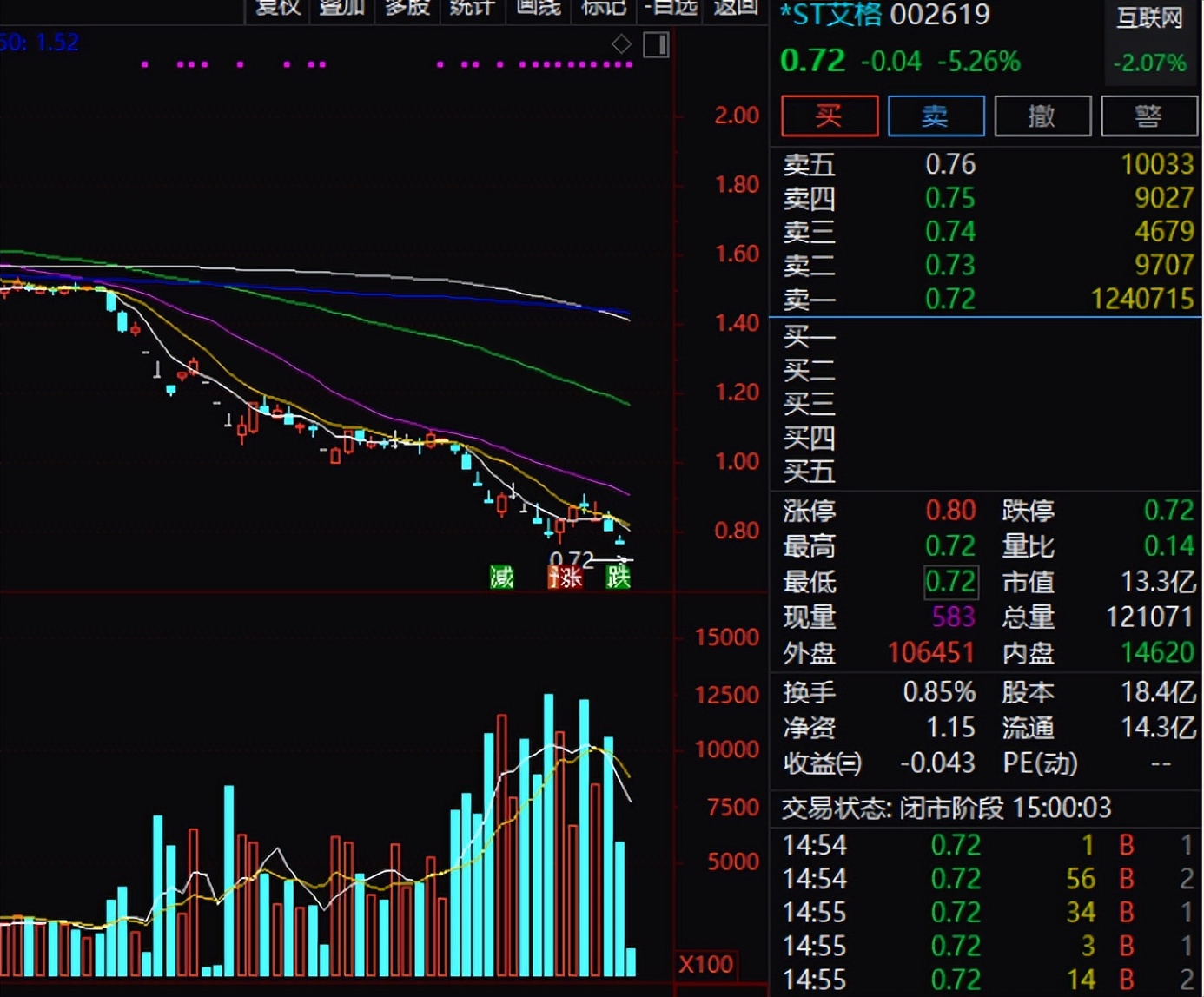The image size is (1204, 997).
Task: Click the X100 volume scale label
Action: tap(705, 964)
